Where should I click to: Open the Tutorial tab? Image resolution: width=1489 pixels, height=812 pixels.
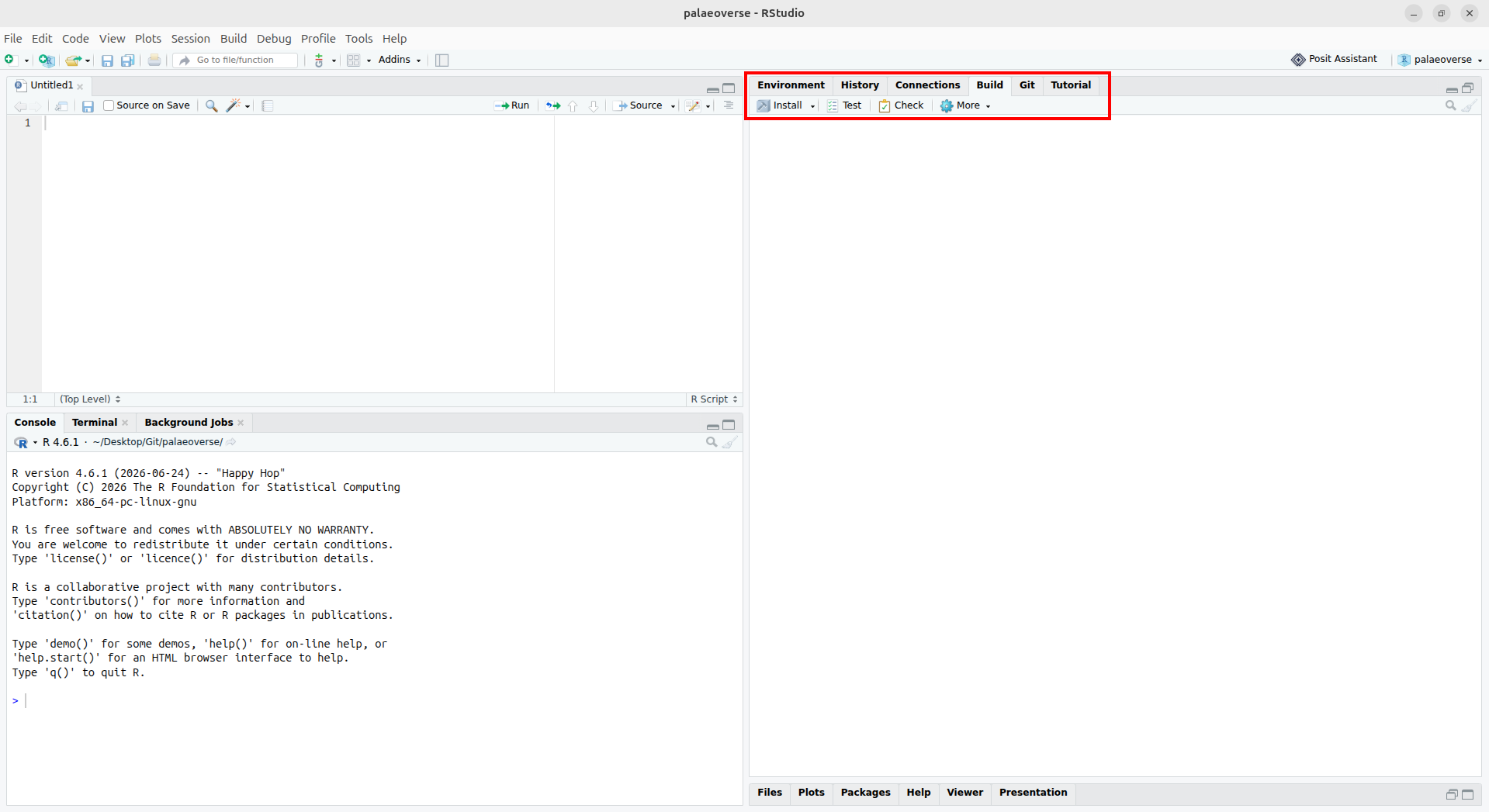click(1071, 85)
